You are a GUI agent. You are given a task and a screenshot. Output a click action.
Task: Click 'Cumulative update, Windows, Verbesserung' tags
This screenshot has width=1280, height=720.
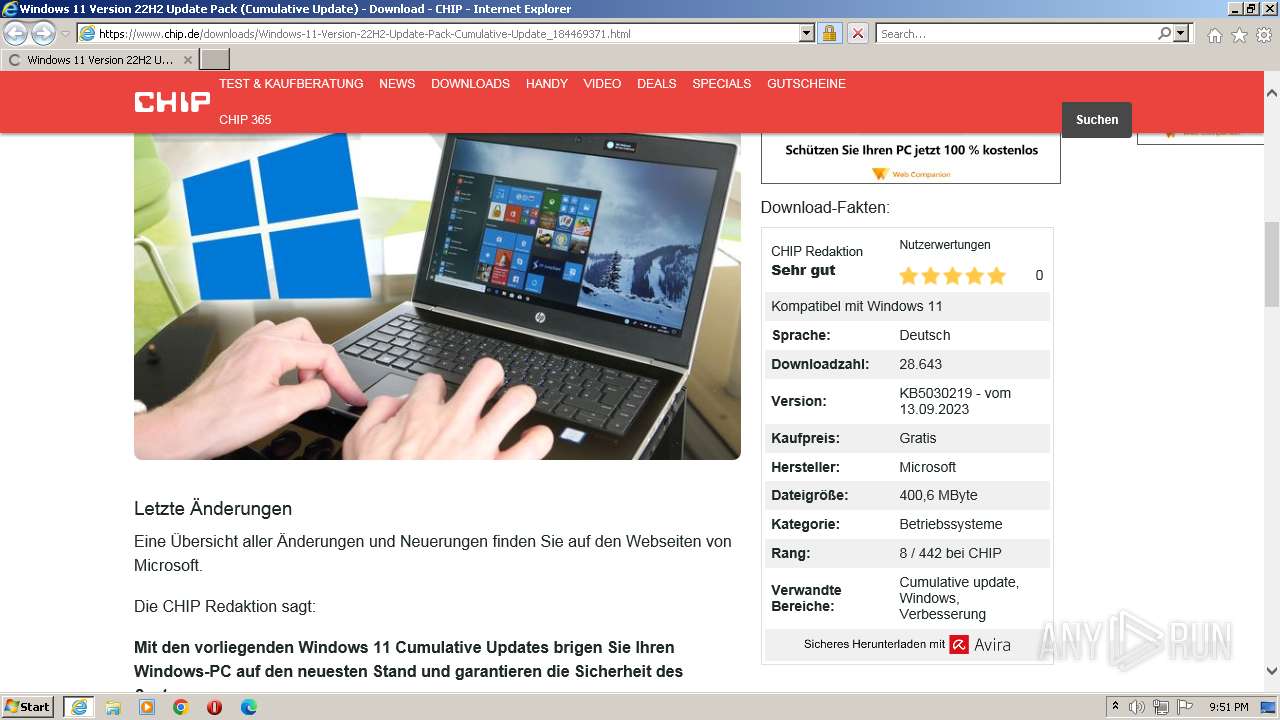pyautogui.click(x=959, y=598)
